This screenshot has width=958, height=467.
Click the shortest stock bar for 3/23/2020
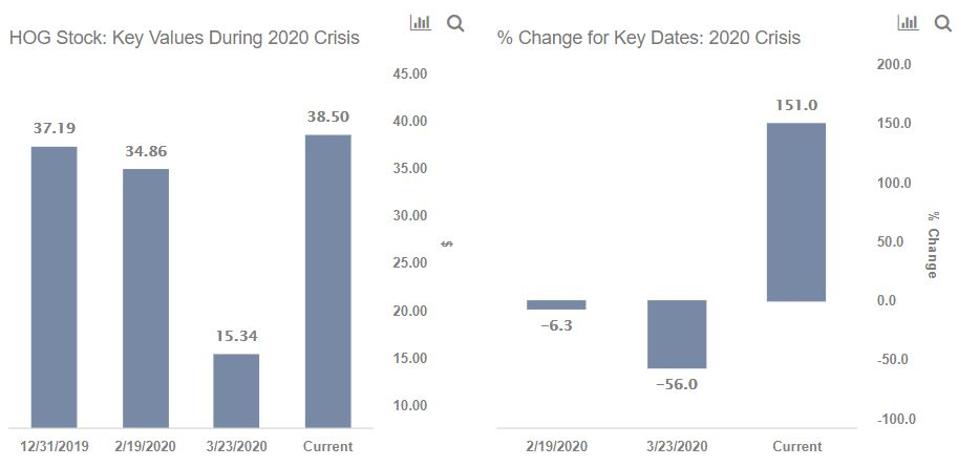[x=236, y=391]
